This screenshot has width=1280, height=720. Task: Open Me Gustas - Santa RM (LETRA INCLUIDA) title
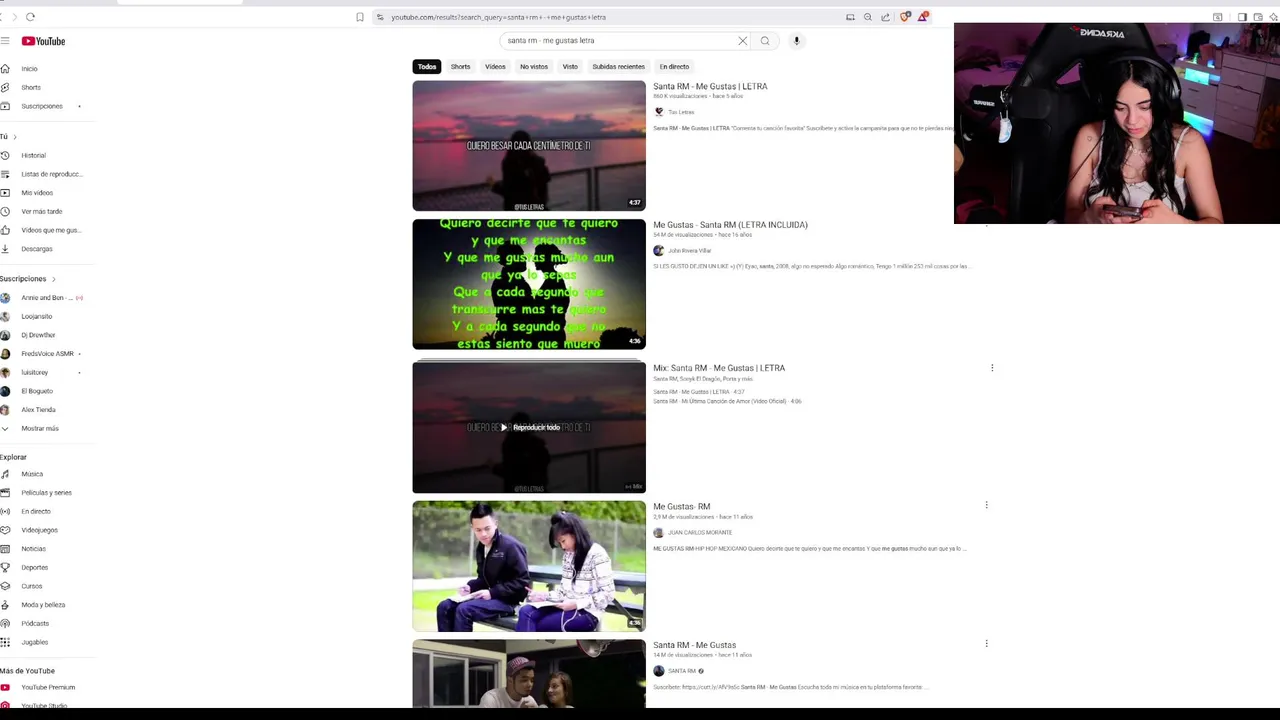click(730, 225)
